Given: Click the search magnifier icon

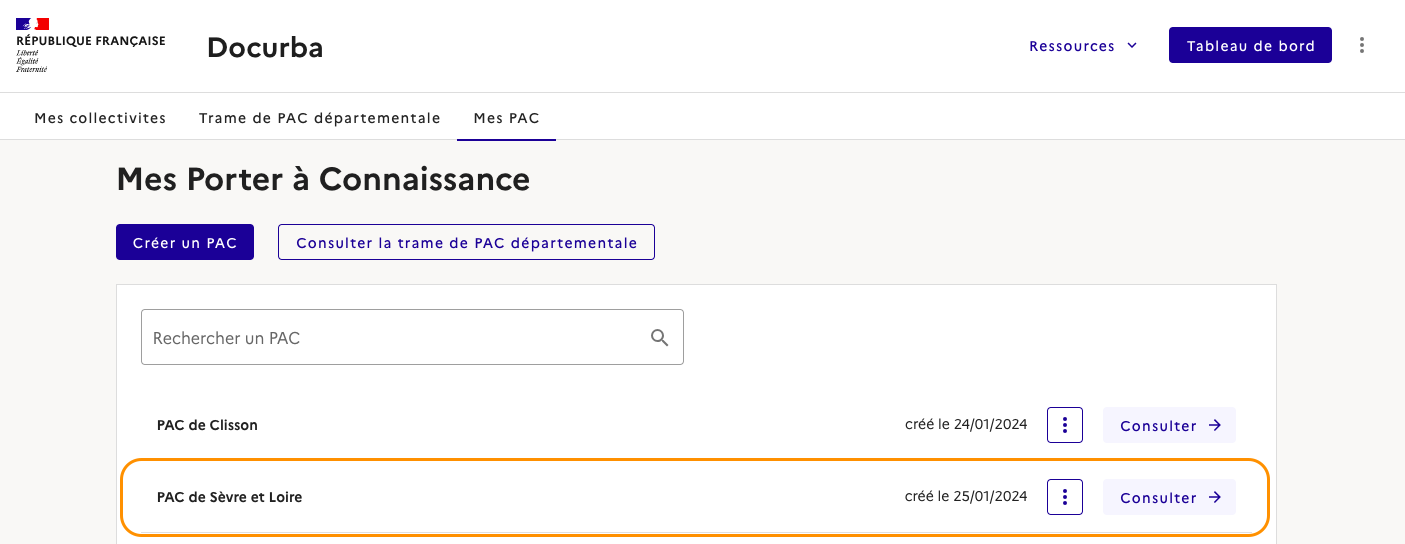Looking at the screenshot, I should point(659,338).
